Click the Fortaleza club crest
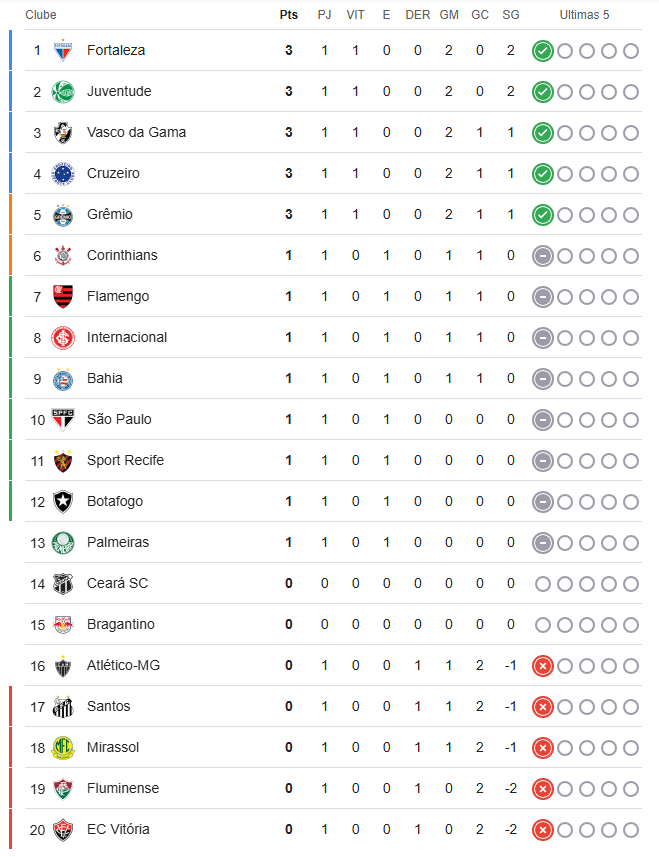 (63, 51)
